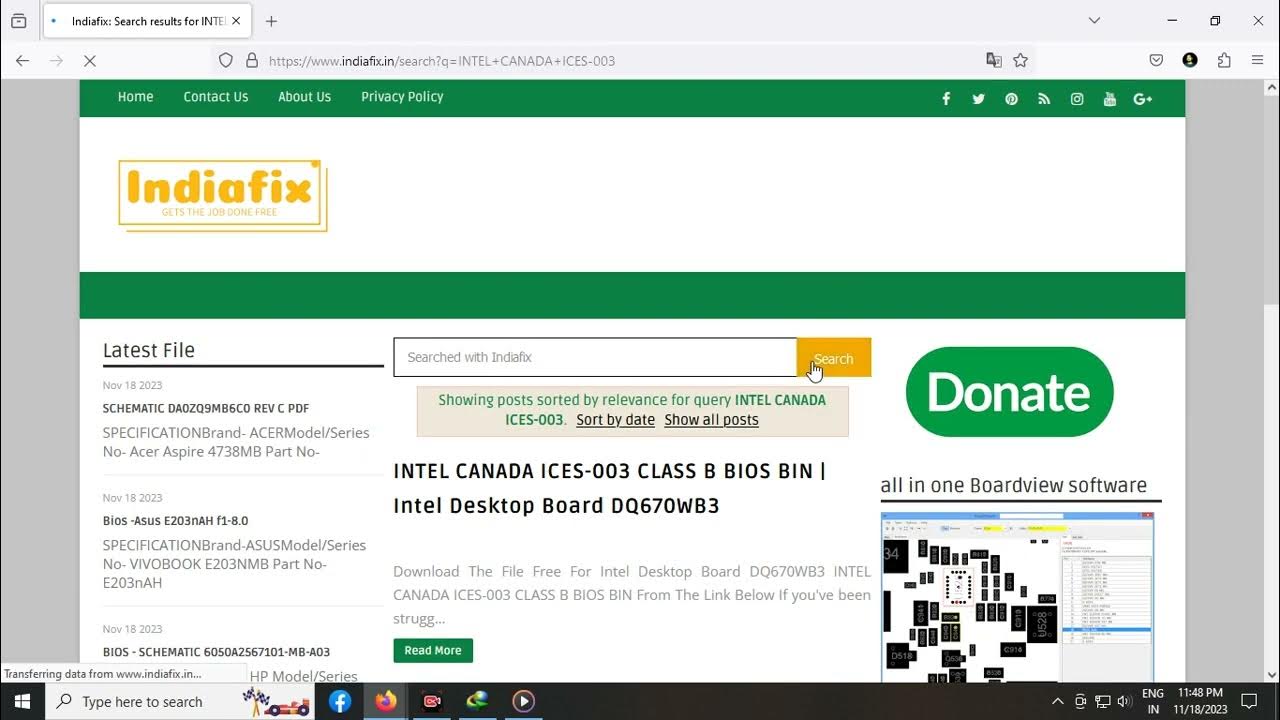The height and width of the screenshot is (720, 1280).
Task: Click the Searched with Indiafix field
Action: pos(595,357)
